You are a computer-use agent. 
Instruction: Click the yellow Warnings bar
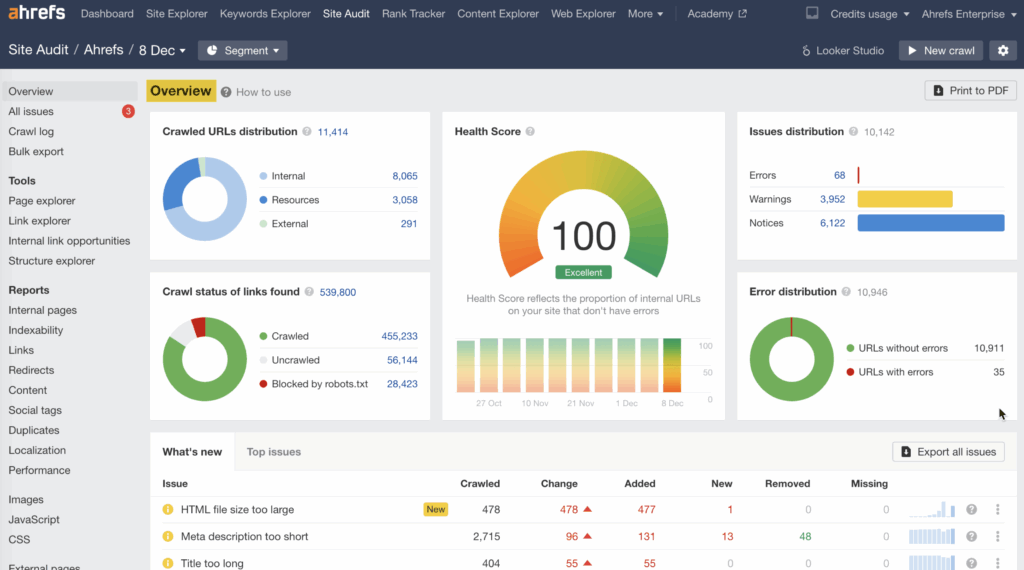[x=904, y=199]
